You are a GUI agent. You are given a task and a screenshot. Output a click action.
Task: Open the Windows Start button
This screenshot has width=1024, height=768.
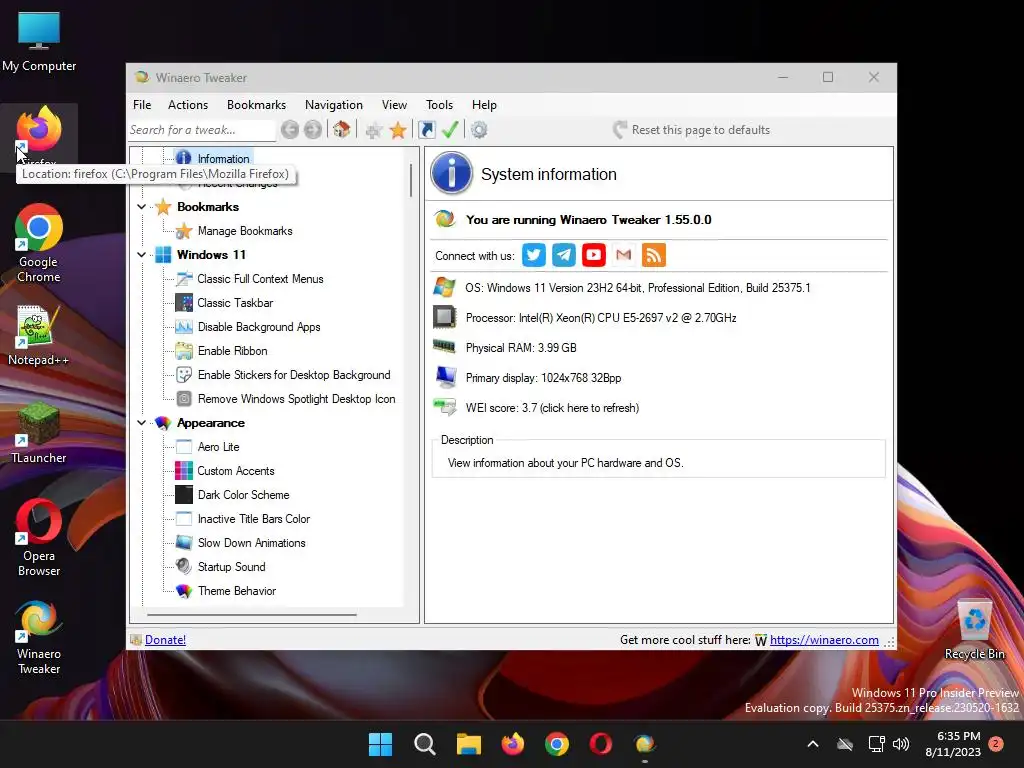point(380,744)
